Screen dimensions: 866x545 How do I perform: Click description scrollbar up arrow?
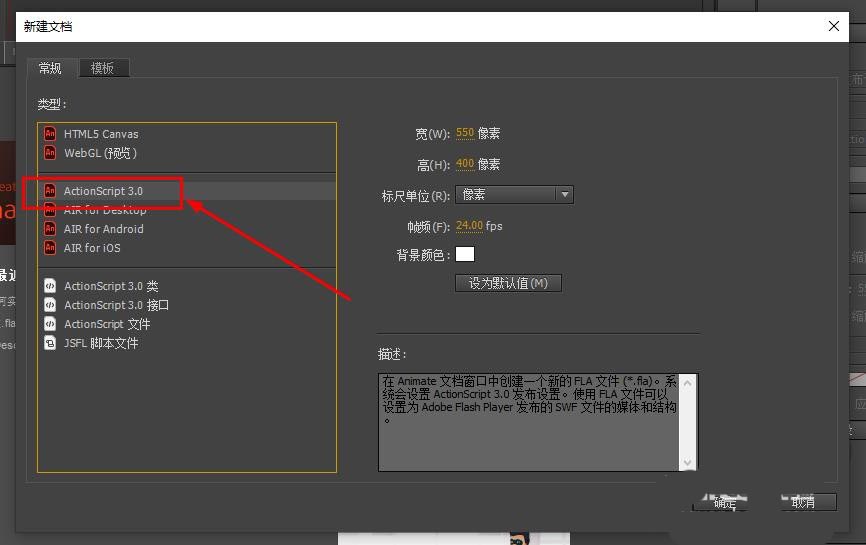tap(688, 383)
